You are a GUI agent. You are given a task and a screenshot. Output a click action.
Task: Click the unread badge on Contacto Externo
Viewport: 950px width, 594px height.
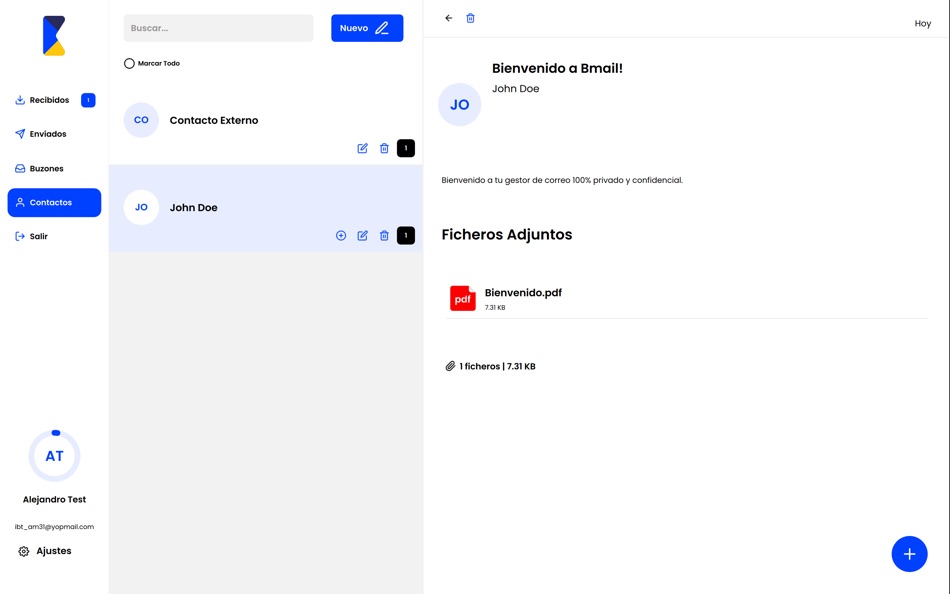pyautogui.click(x=405, y=147)
